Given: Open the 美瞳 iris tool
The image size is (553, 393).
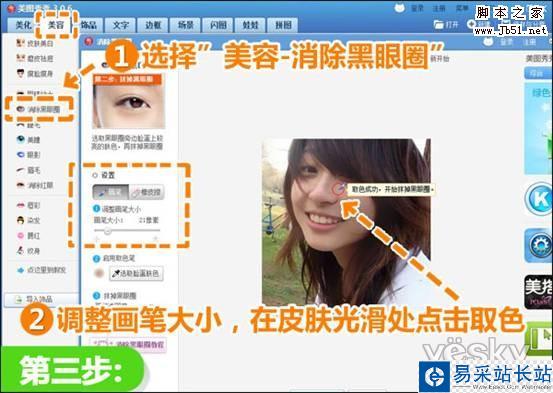Looking at the screenshot, I should tap(29, 140).
